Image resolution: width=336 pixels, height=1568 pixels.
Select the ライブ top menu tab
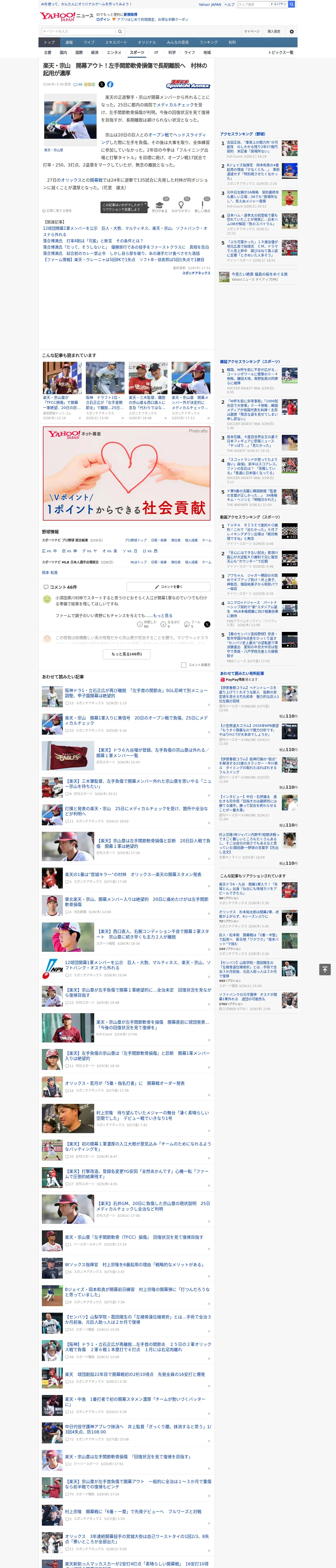click(x=89, y=42)
